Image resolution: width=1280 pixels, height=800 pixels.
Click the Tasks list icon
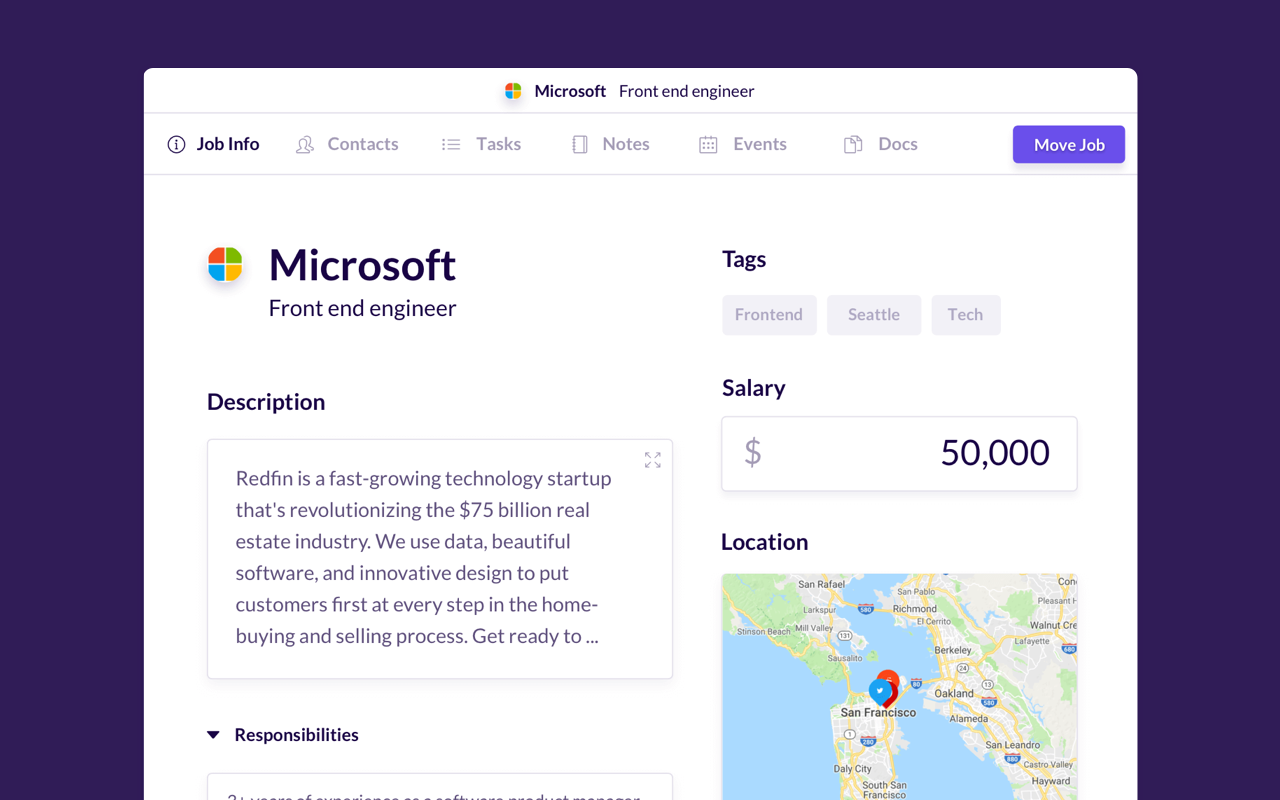451,145
